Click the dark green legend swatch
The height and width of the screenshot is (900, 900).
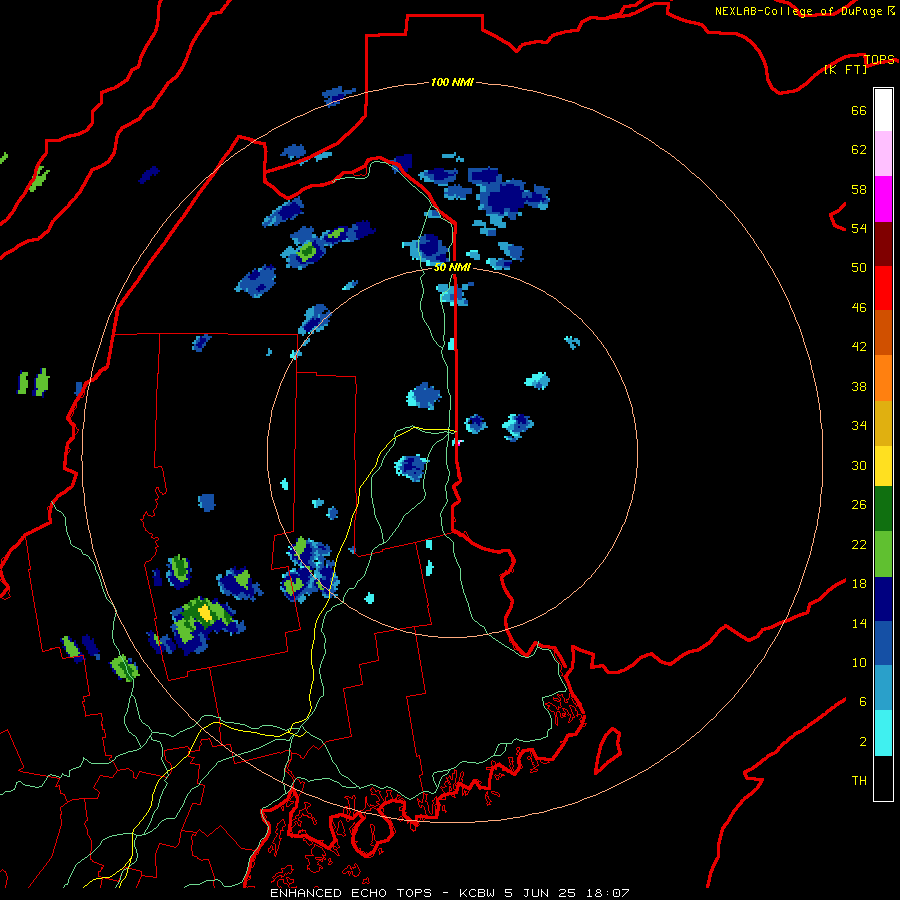click(883, 509)
